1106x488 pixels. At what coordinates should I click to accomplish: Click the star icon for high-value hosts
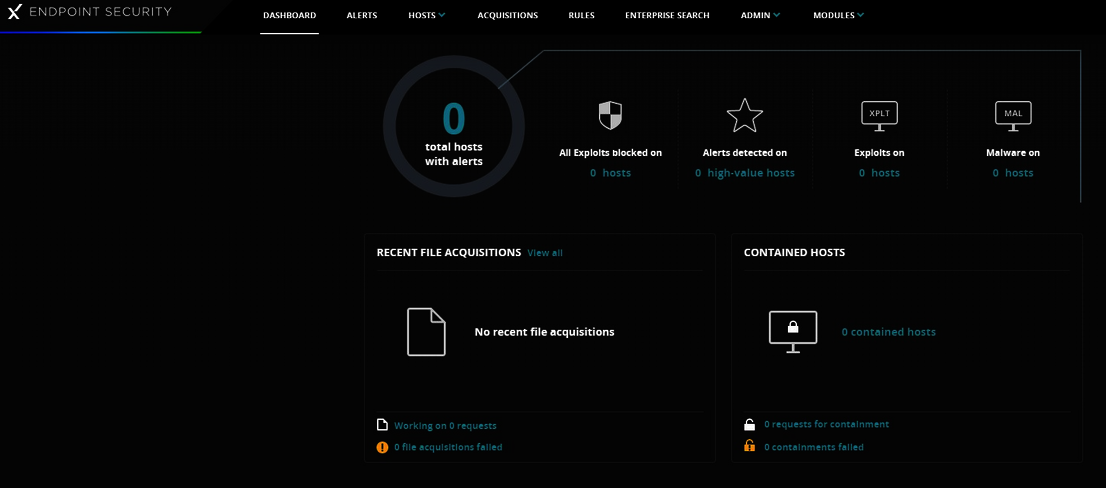(x=745, y=116)
